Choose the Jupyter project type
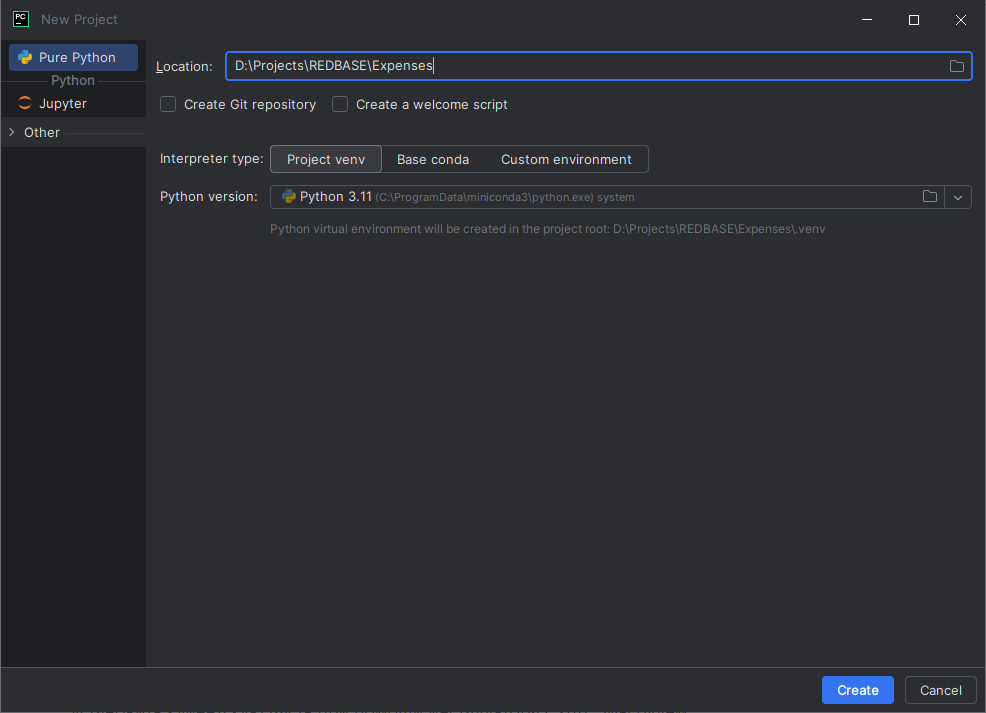 (x=74, y=104)
